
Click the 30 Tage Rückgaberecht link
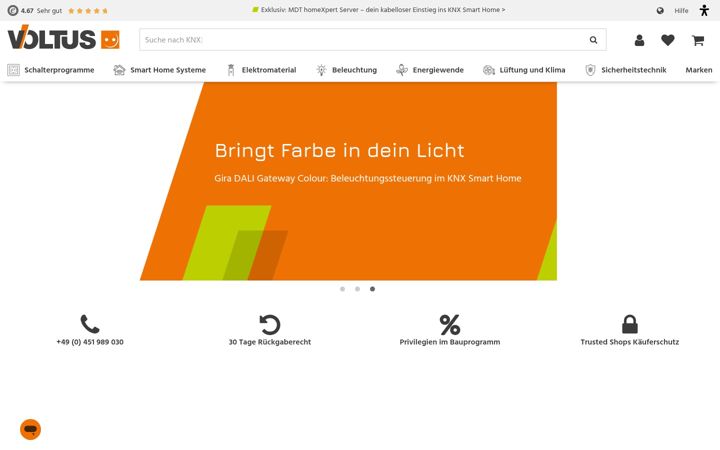(270, 342)
